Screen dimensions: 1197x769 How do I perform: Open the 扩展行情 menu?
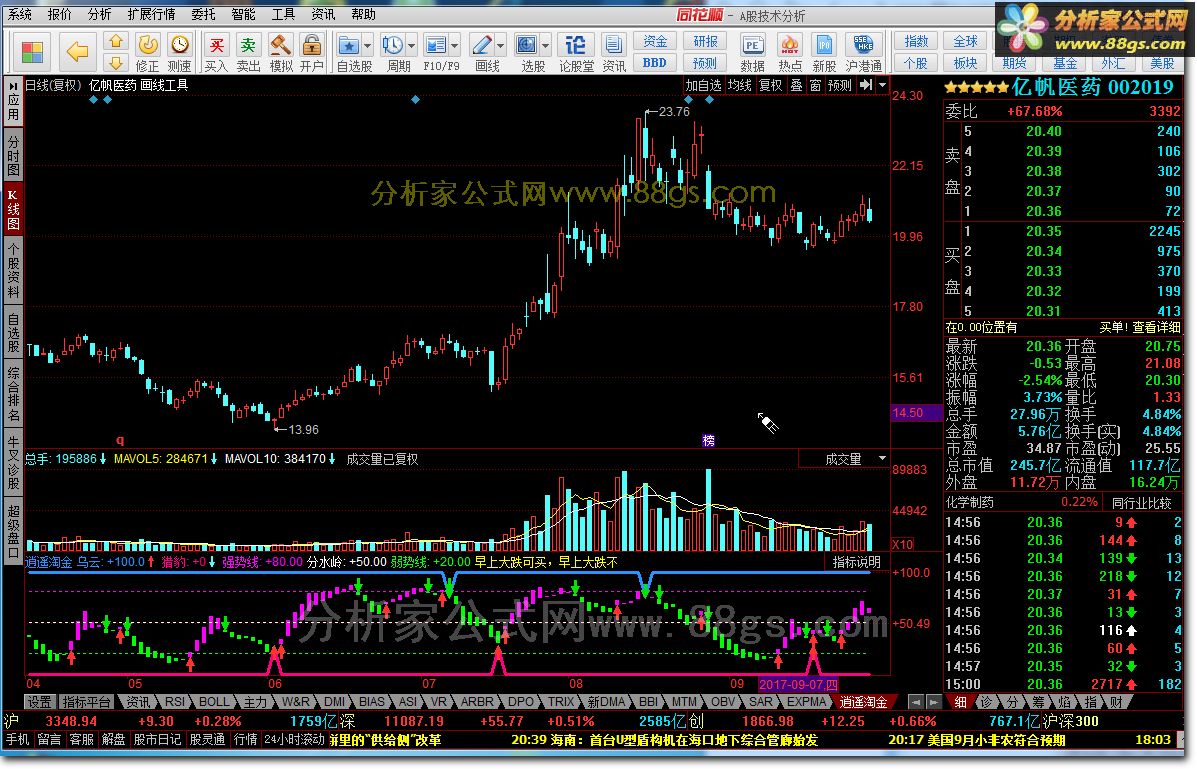click(151, 14)
